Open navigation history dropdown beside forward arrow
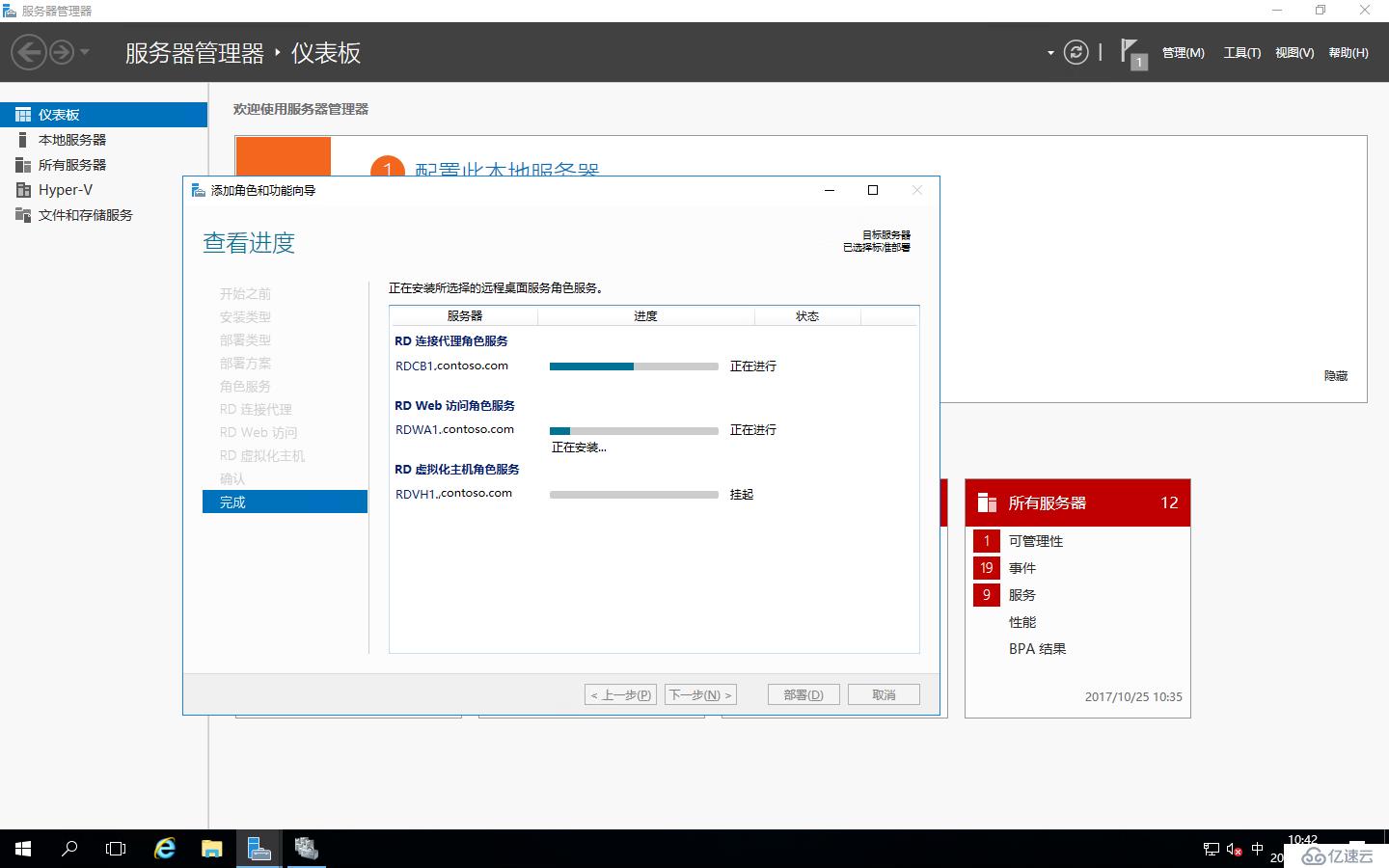 [x=85, y=52]
